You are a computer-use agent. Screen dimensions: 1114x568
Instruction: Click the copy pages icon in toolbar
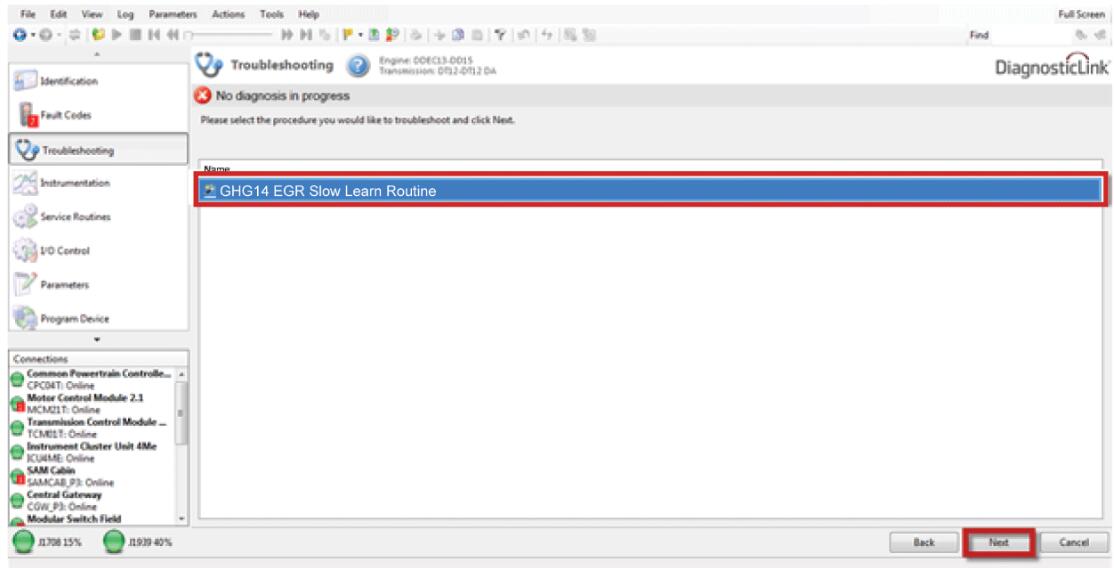coord(458,35)
